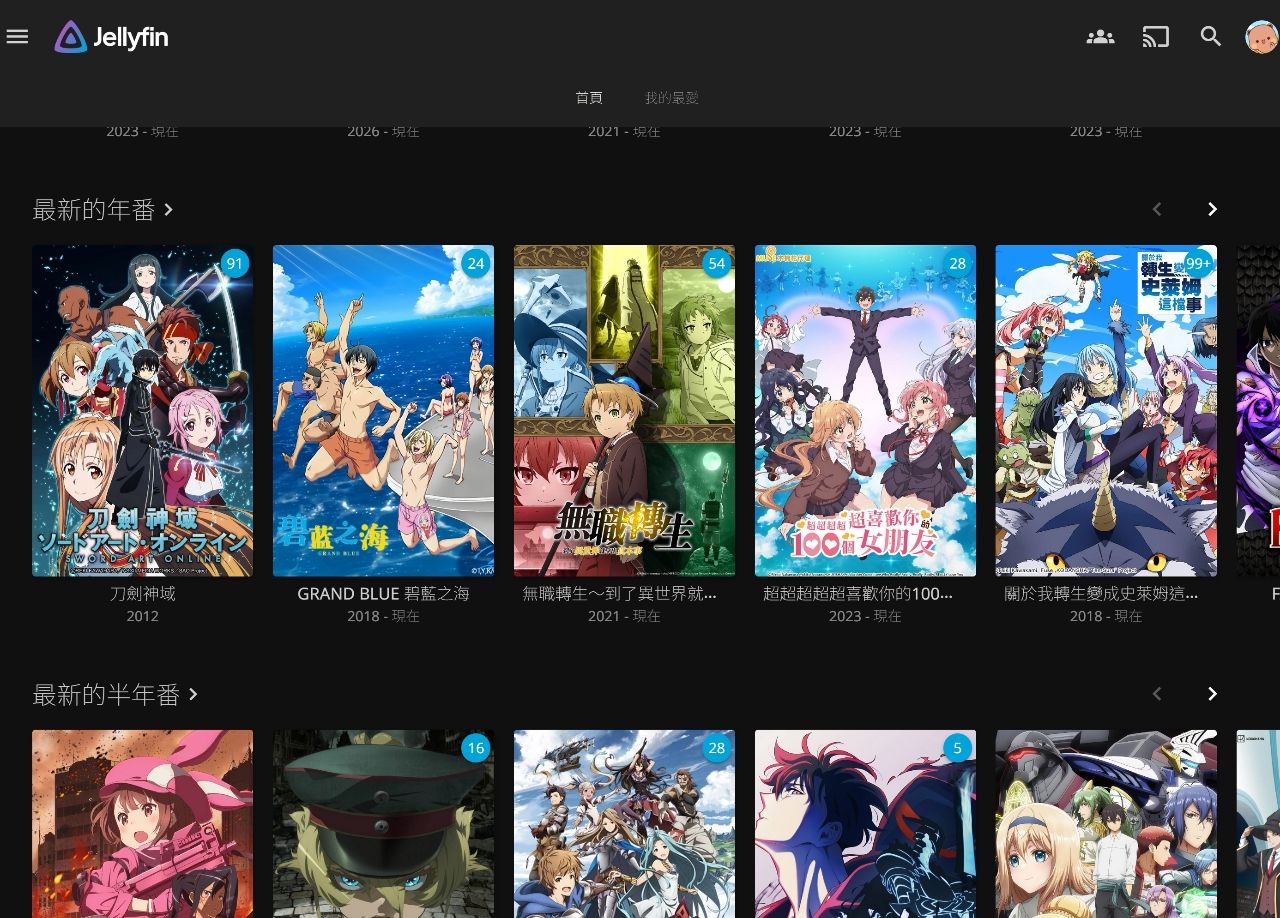Click 2021 - 現在 under 無職轉生
Viewport: 1280px width, 918px height.
click(x=624, y=616)
